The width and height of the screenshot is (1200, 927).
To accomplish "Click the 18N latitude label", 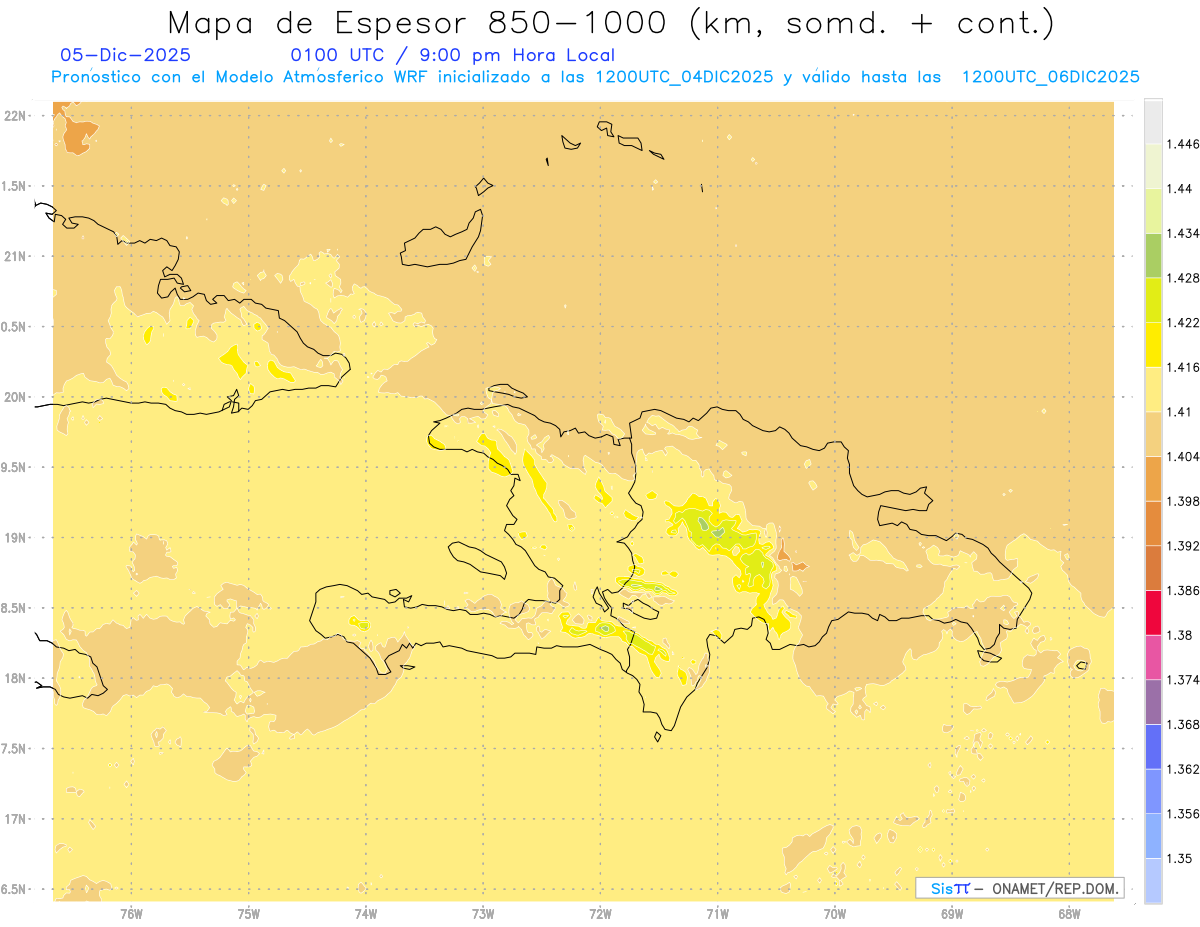I will (17, 678).
